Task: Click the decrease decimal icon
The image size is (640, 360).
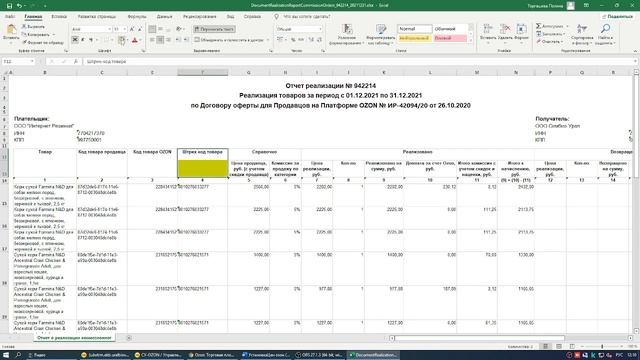Action: (x=319, y=40)
